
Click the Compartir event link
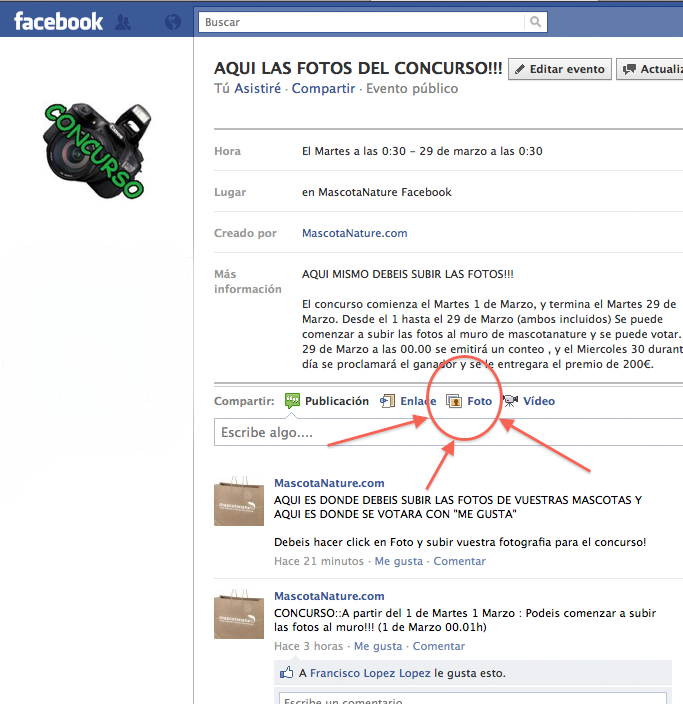coord(323,89)
